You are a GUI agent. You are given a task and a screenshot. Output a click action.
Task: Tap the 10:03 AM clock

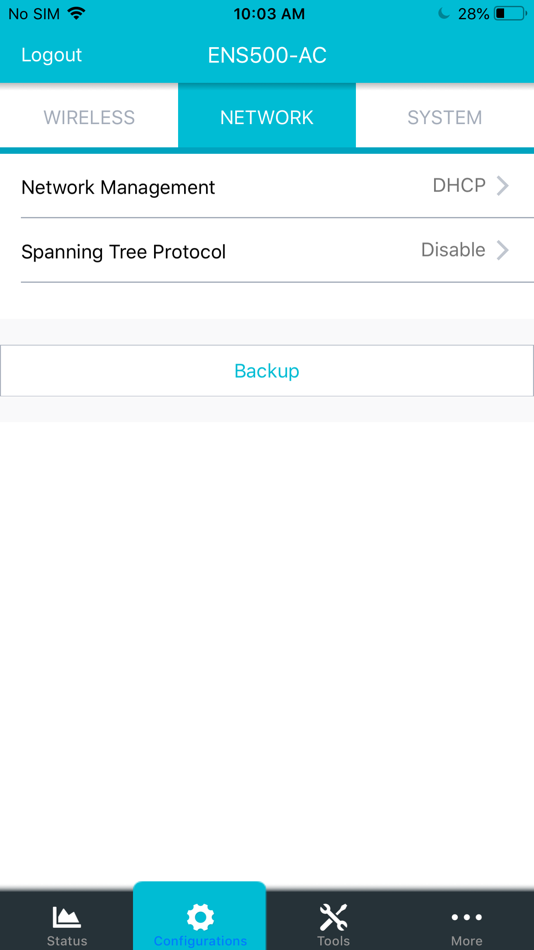click(x=269, y=14)
